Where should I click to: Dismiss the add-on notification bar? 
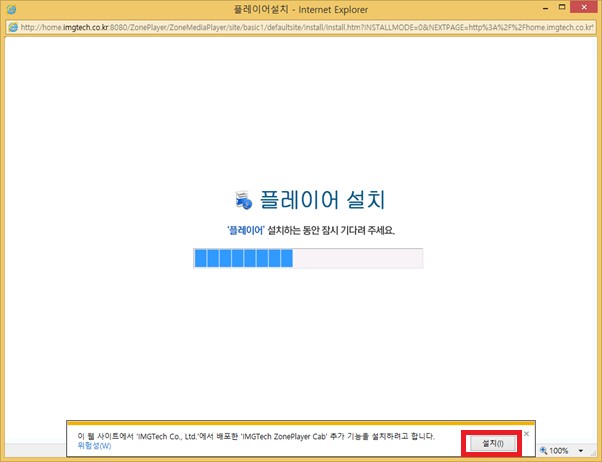point(527,433)
